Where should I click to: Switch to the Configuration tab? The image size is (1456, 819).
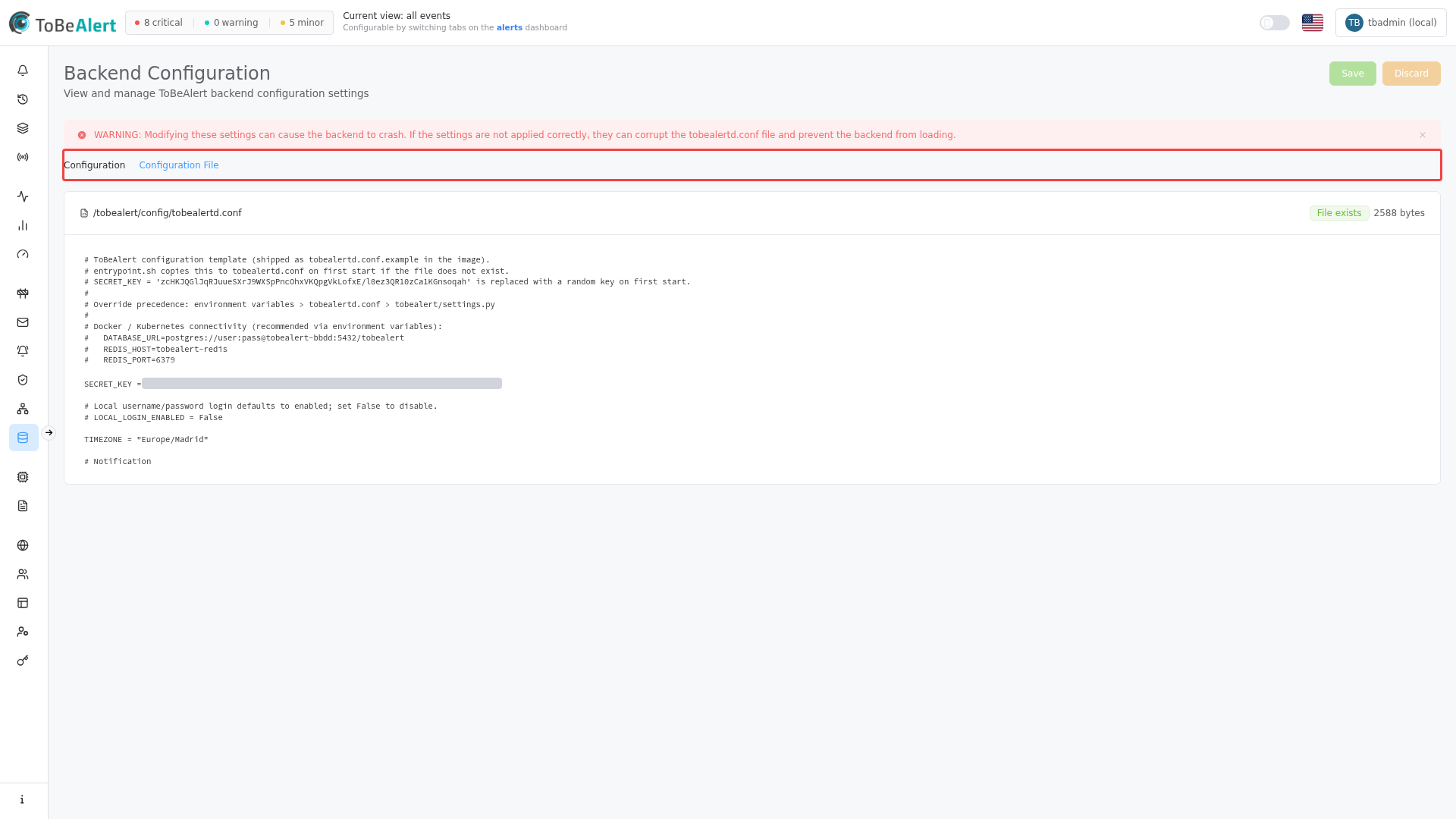coord(94,165)
